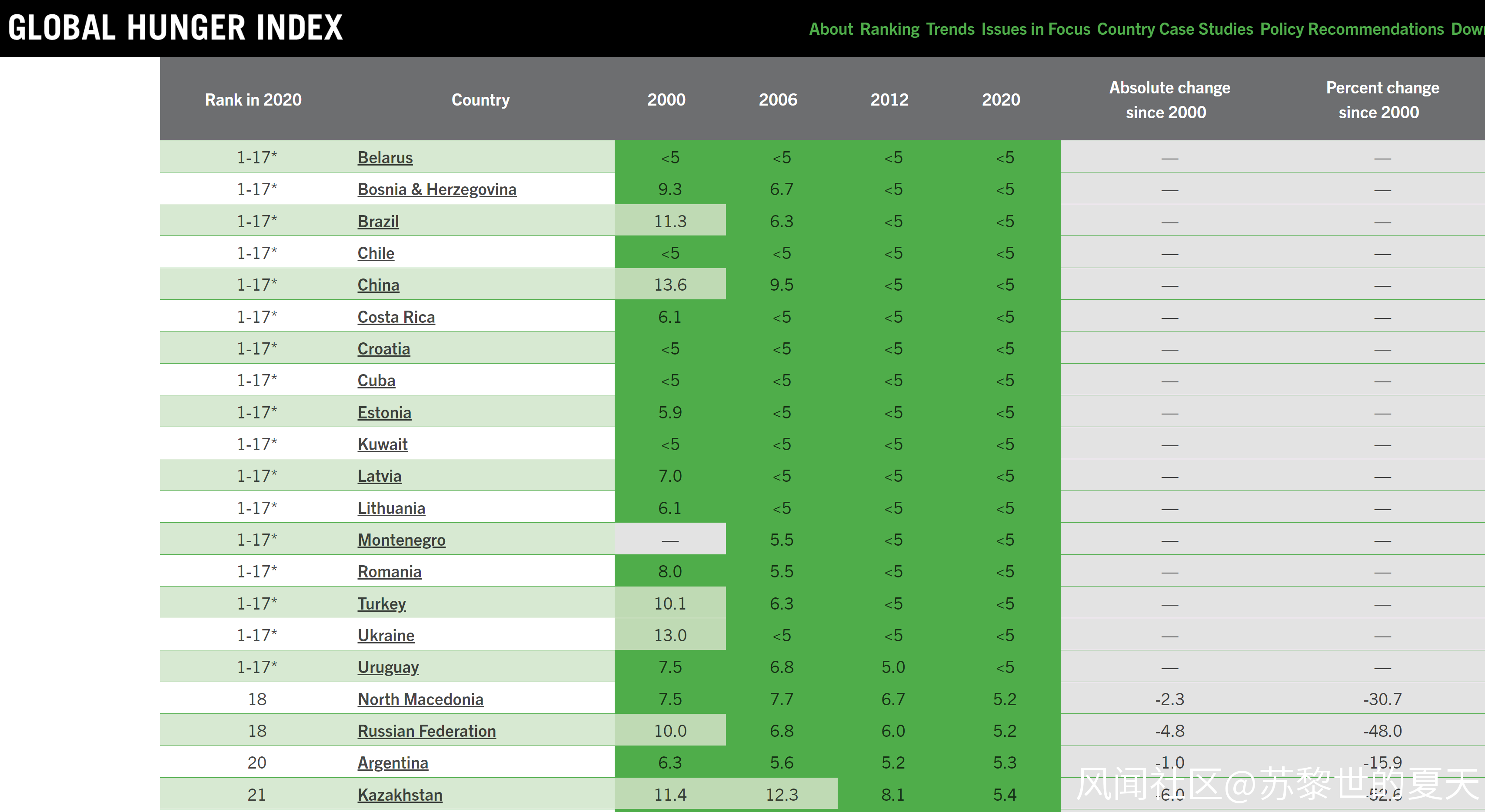Follow the China country link
This screenshot has height=812, width=1485.
point(378,285)
